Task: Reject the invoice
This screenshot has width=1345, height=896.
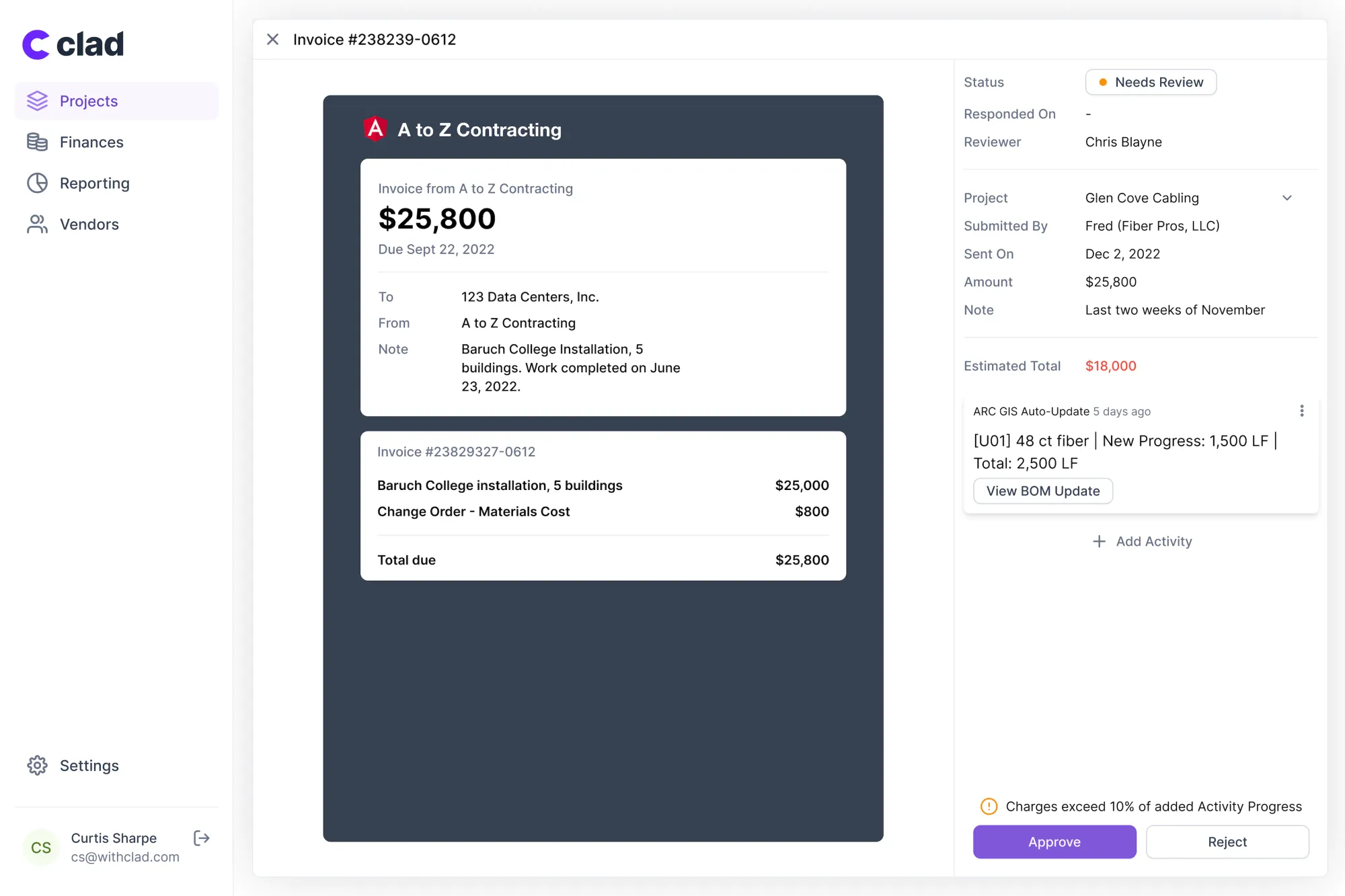Action: click(1227, 842)
